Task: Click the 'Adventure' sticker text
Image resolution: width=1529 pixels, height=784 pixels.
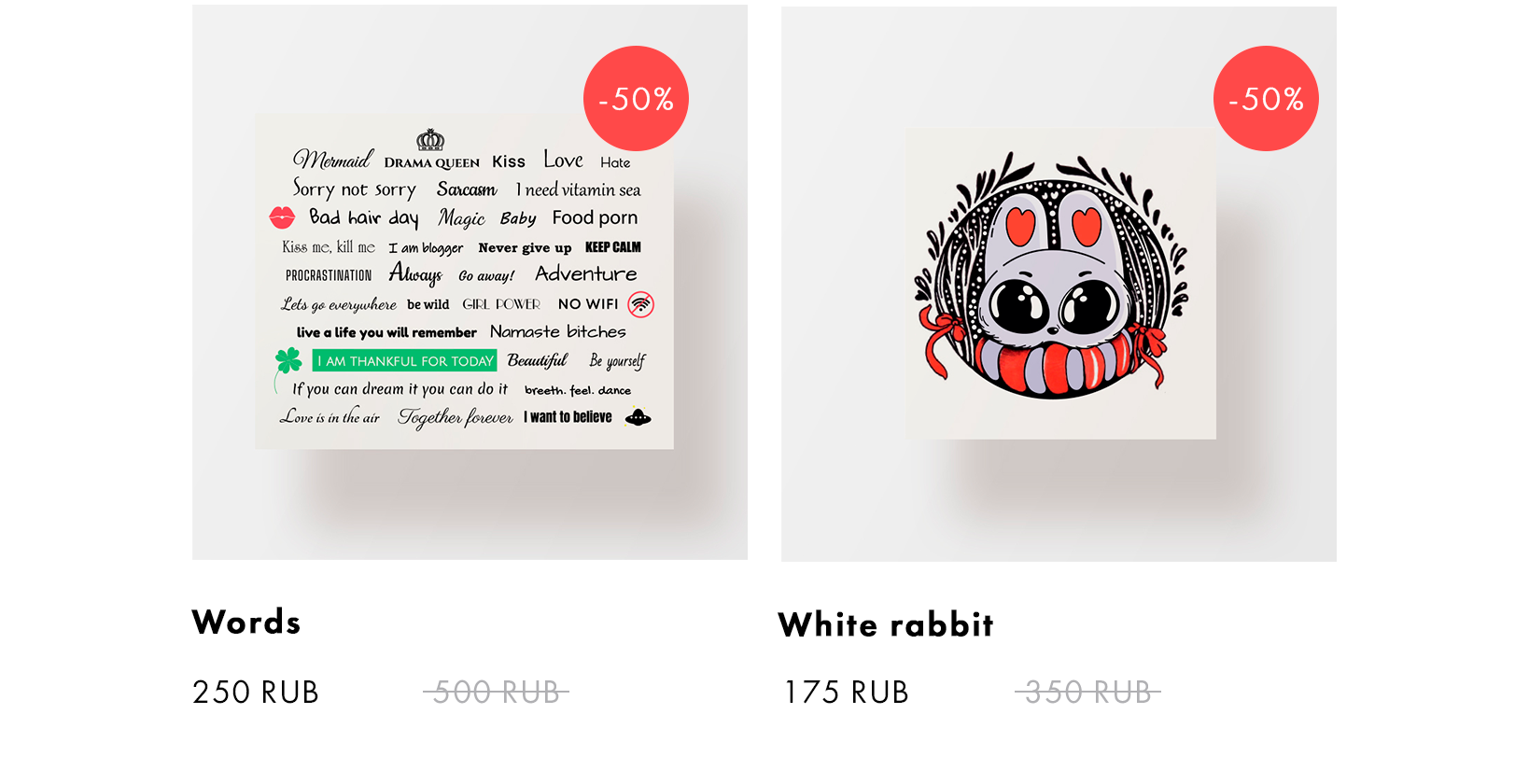Action: coord(586,273)
